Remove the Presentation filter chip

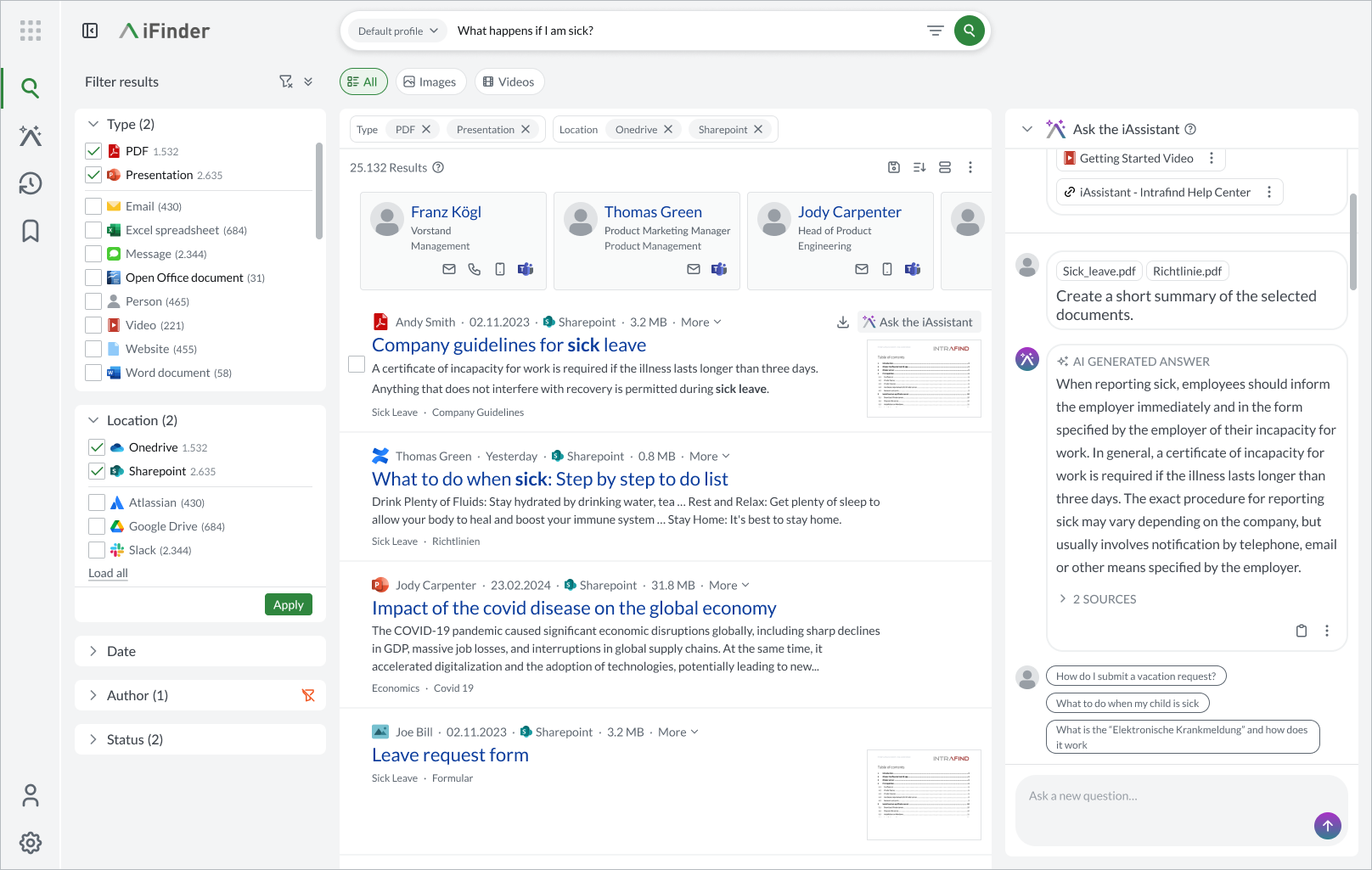coord(526,129)
